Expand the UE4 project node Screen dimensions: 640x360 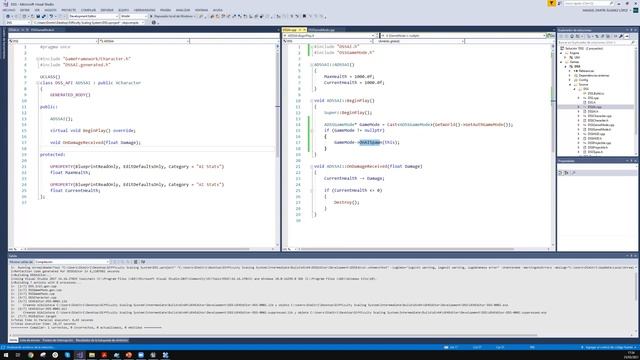click(x=566, y=58)
